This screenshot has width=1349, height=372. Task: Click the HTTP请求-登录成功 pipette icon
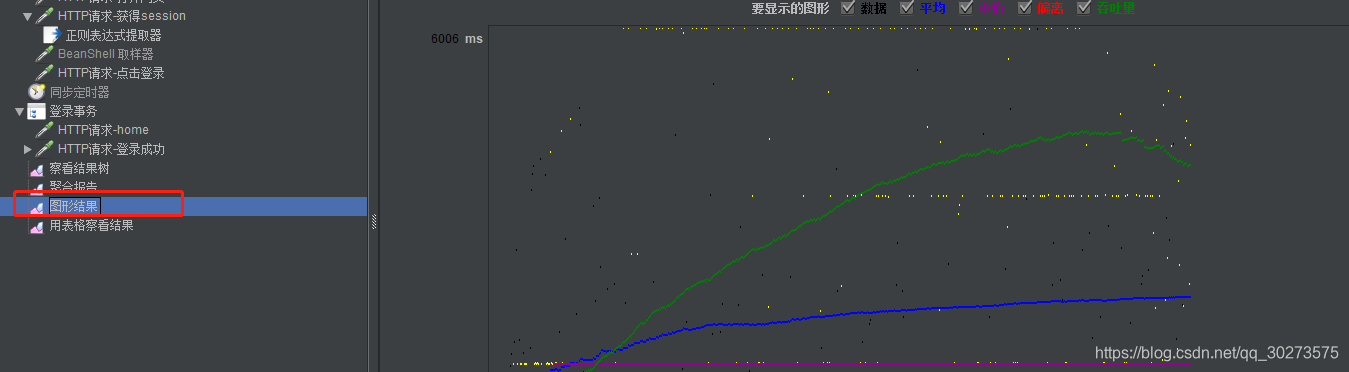44,149
